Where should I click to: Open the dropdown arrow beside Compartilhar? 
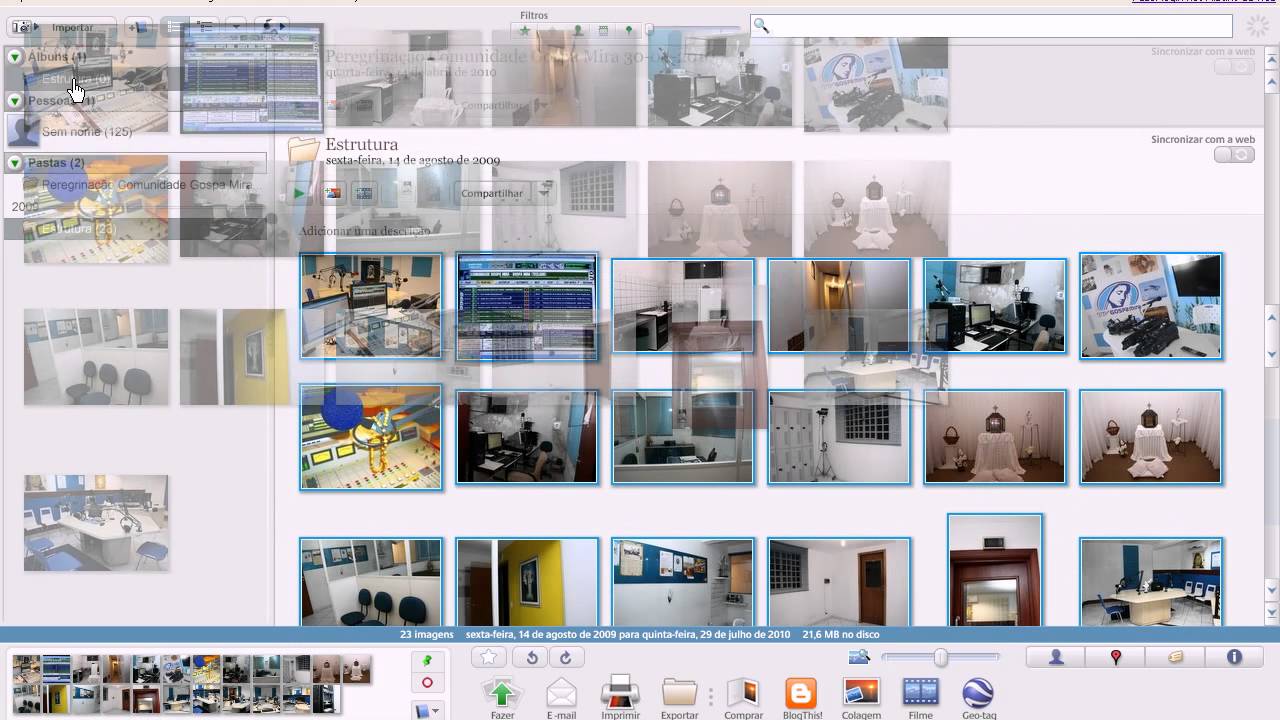point(544,193)
